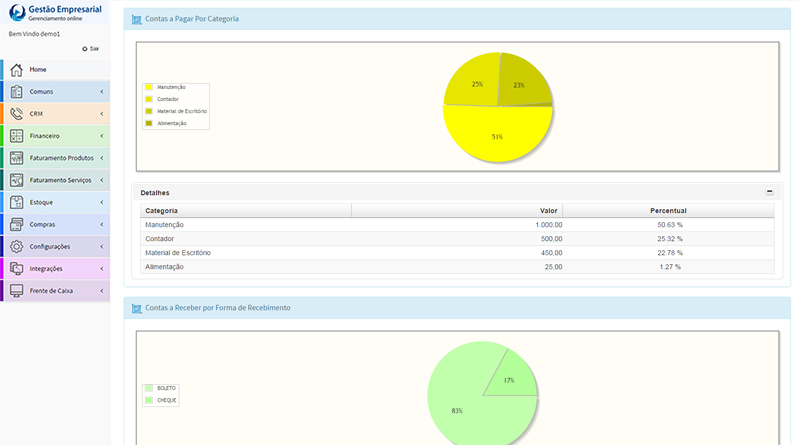800x445 pixels.
Task: Click the Sair logout link
Action: 91,48
